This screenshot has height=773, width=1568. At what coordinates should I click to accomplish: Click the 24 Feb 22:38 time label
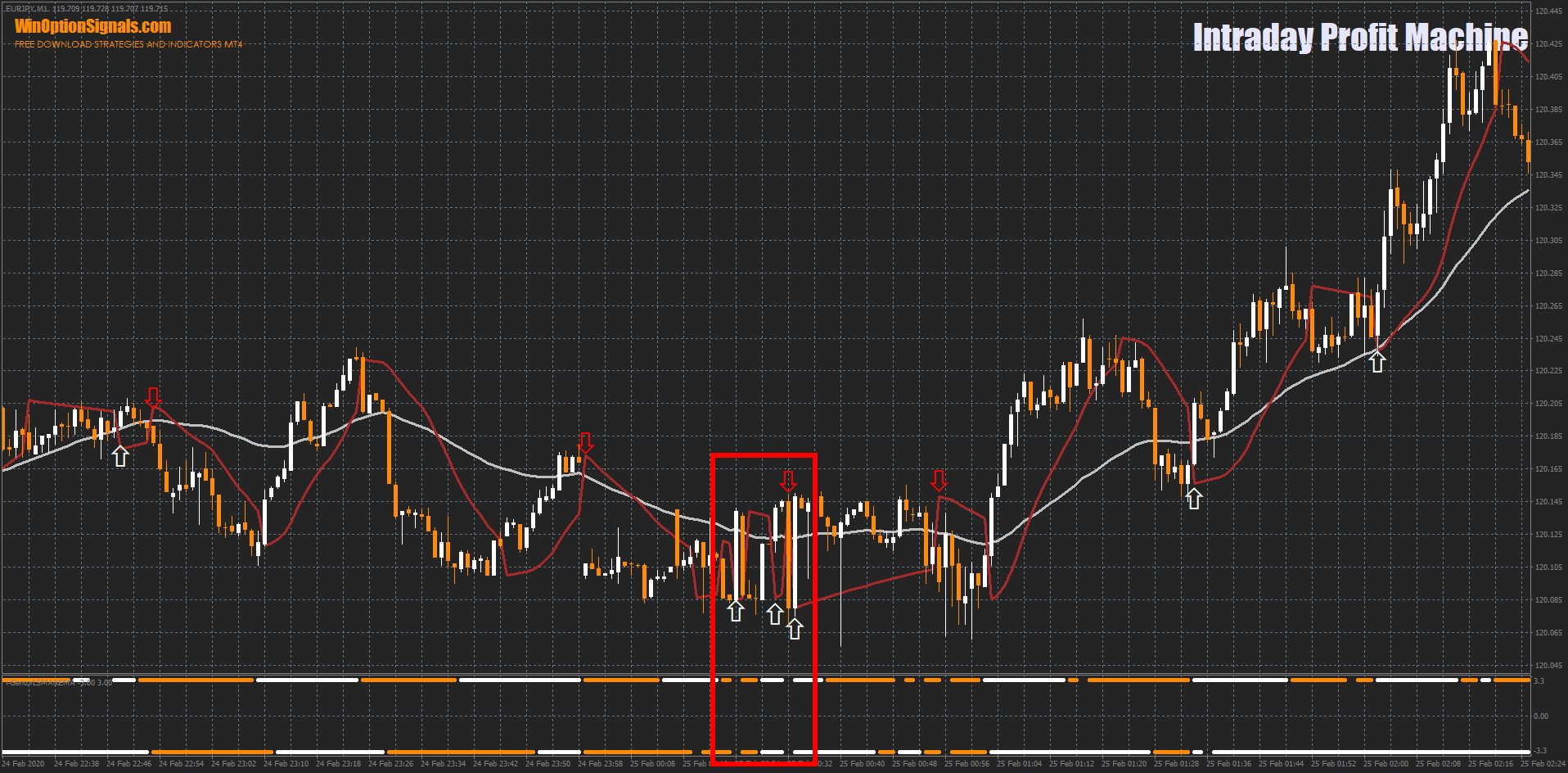pyautogui.click(x=76, y=764)
